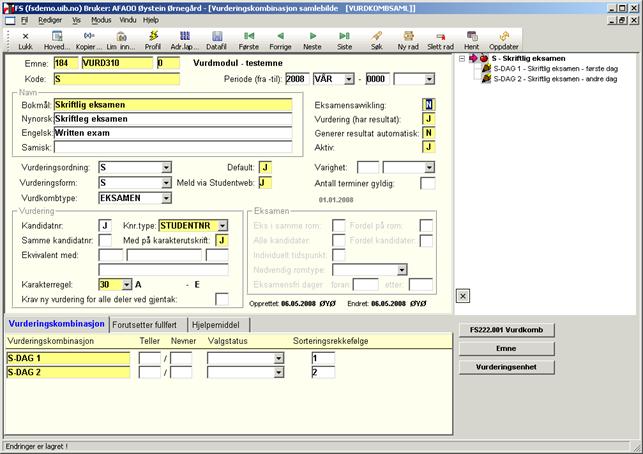This screenshot has height=454, width=643.
Task: Toggle the Samme kandidatnr checkbox
Action: pyautogui.click(x=105, y=240)
